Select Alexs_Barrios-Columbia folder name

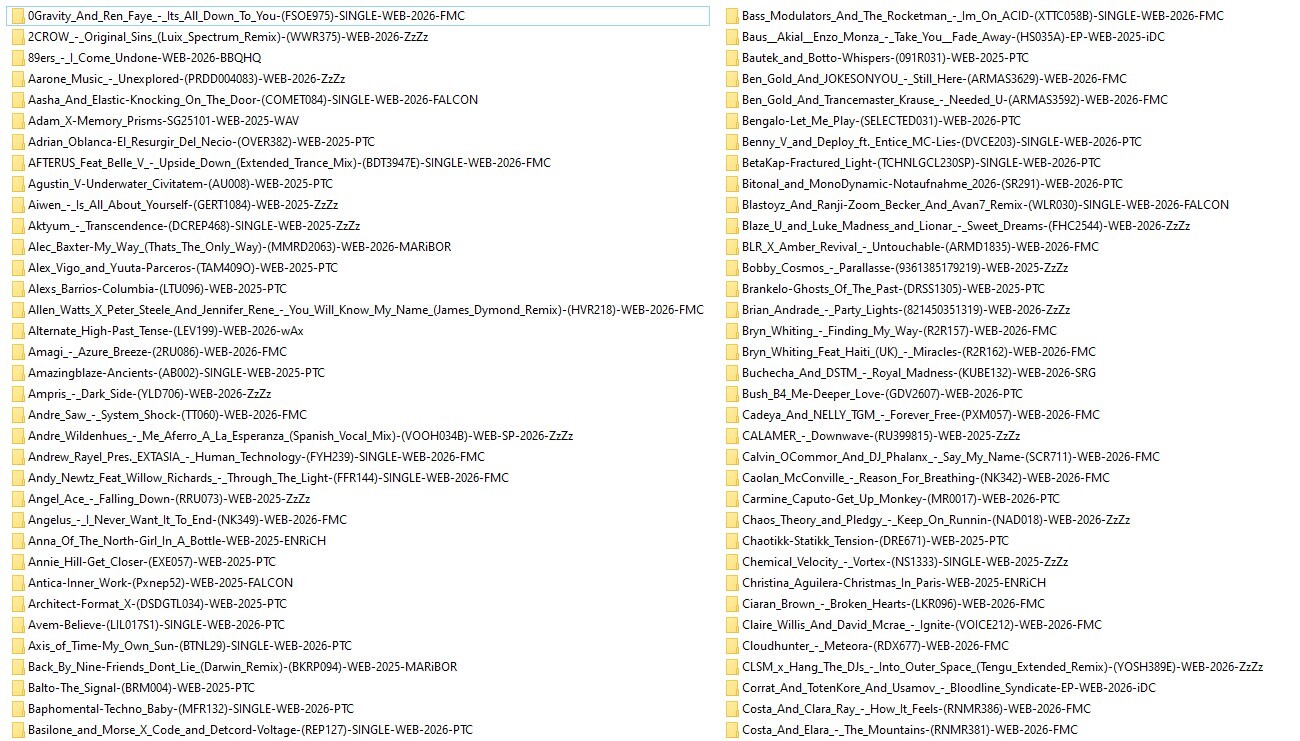point(158,289)
